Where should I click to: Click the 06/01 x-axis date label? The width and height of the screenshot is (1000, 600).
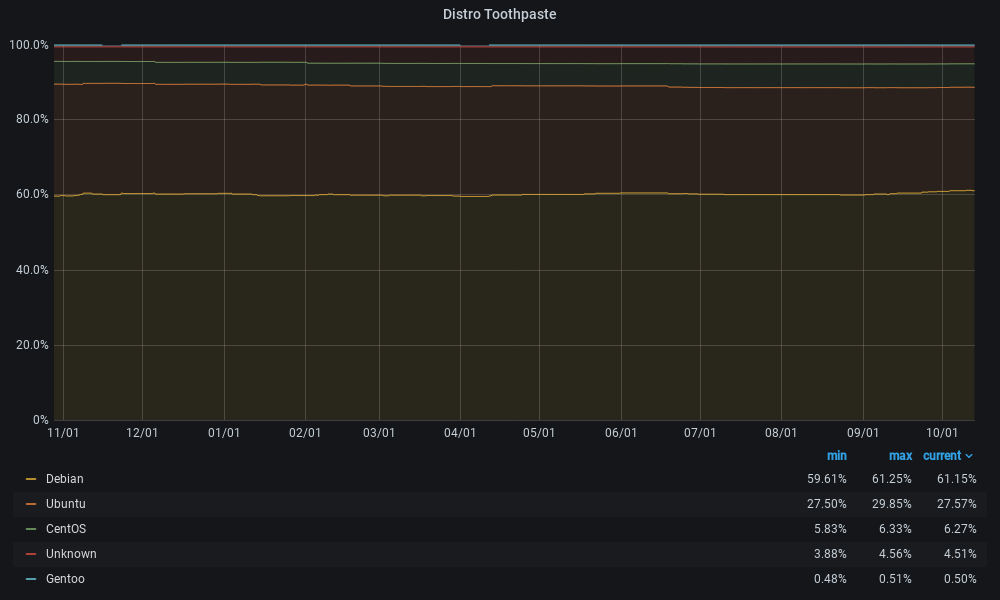pos(621,433)
